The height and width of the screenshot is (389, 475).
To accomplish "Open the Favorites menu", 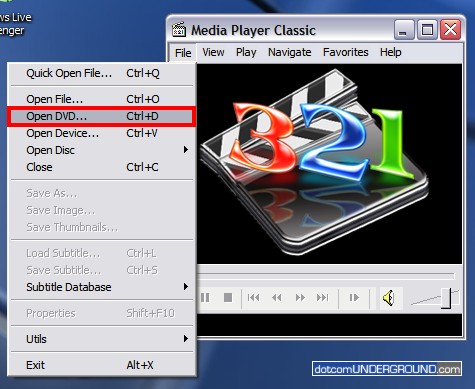I will pyautogui.click(x=346, y=52).
